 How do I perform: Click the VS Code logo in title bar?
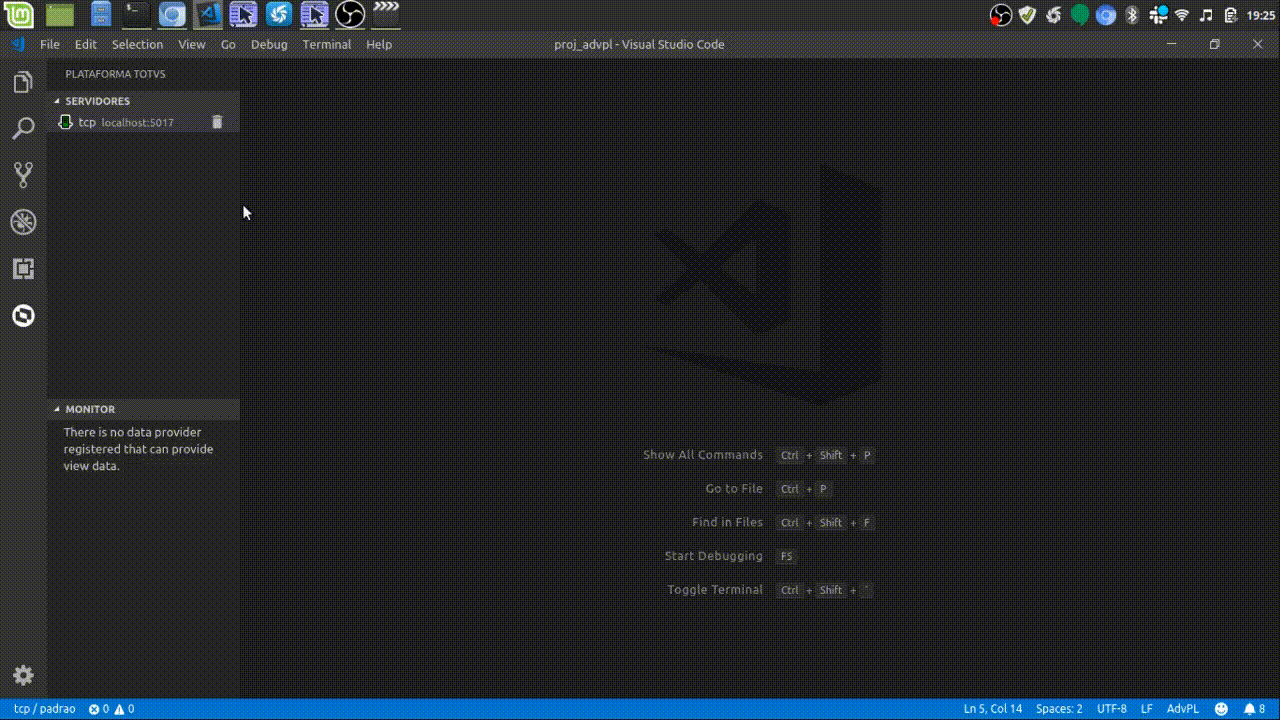(17, 44)
